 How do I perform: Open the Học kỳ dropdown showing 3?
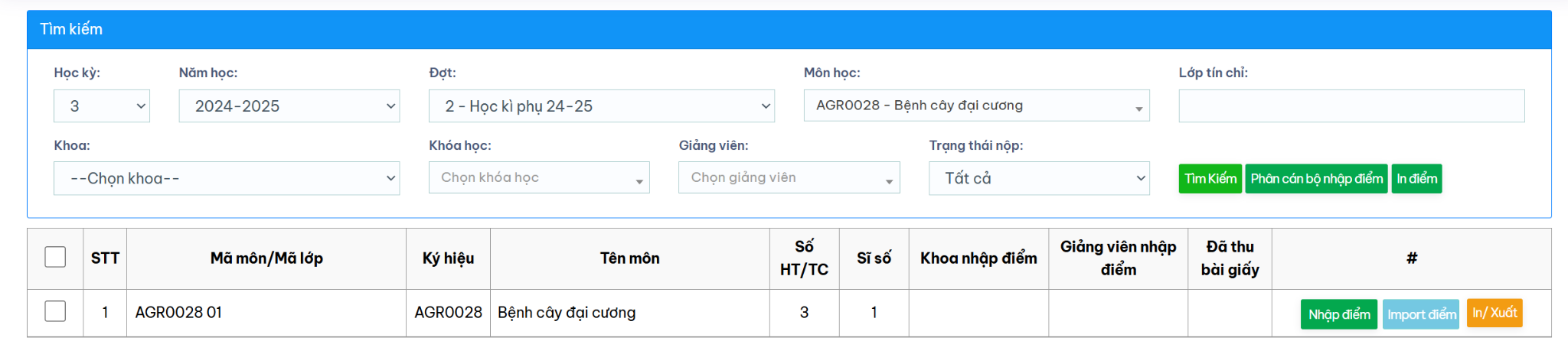[x=102, y=106]
